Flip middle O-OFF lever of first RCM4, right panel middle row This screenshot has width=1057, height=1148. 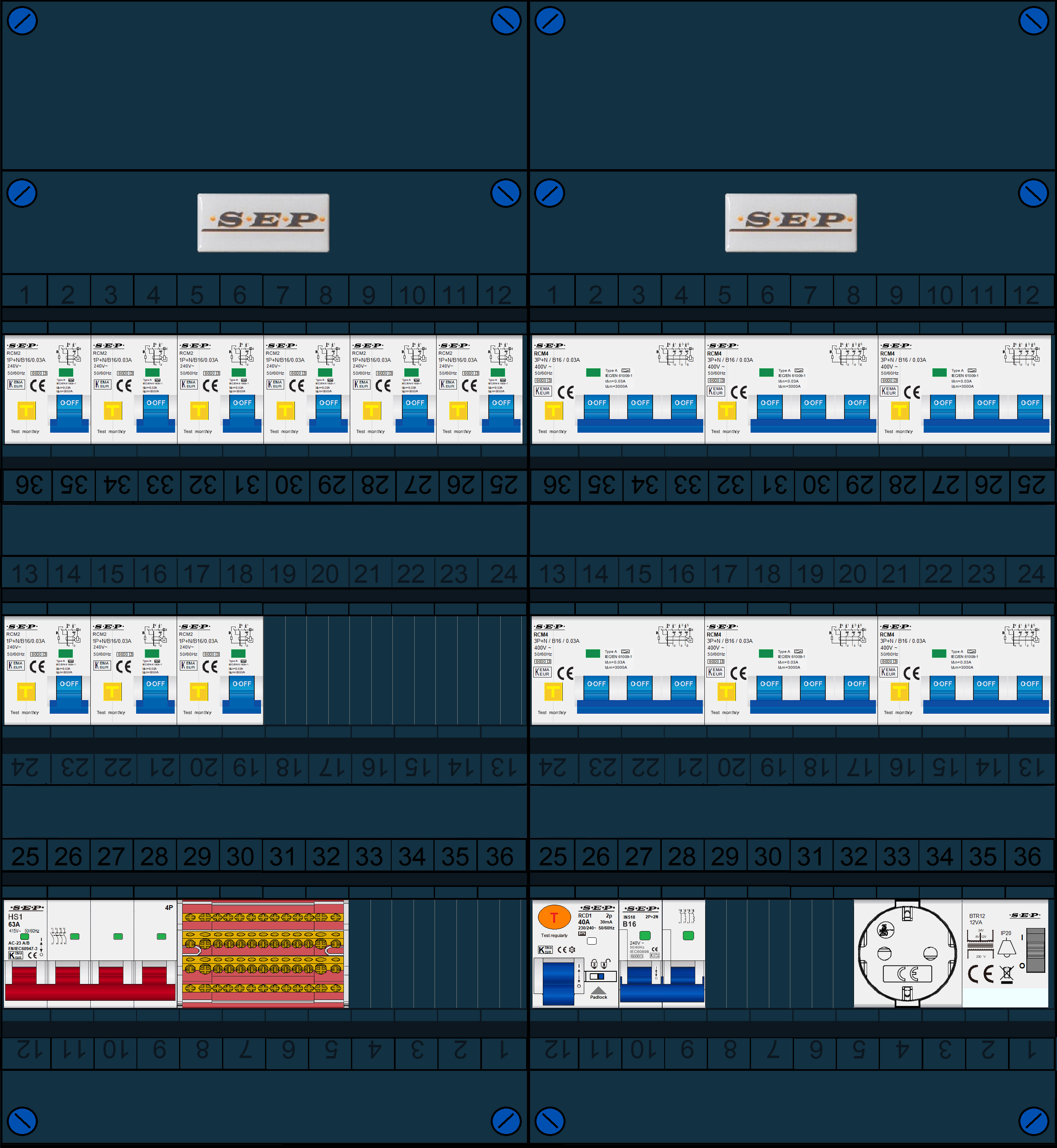[640, 688]
